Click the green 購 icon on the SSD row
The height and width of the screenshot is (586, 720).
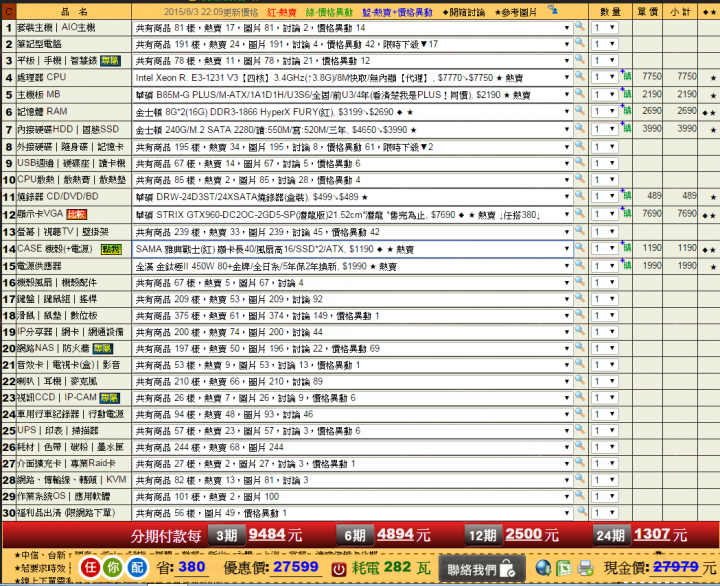[626, 128]
